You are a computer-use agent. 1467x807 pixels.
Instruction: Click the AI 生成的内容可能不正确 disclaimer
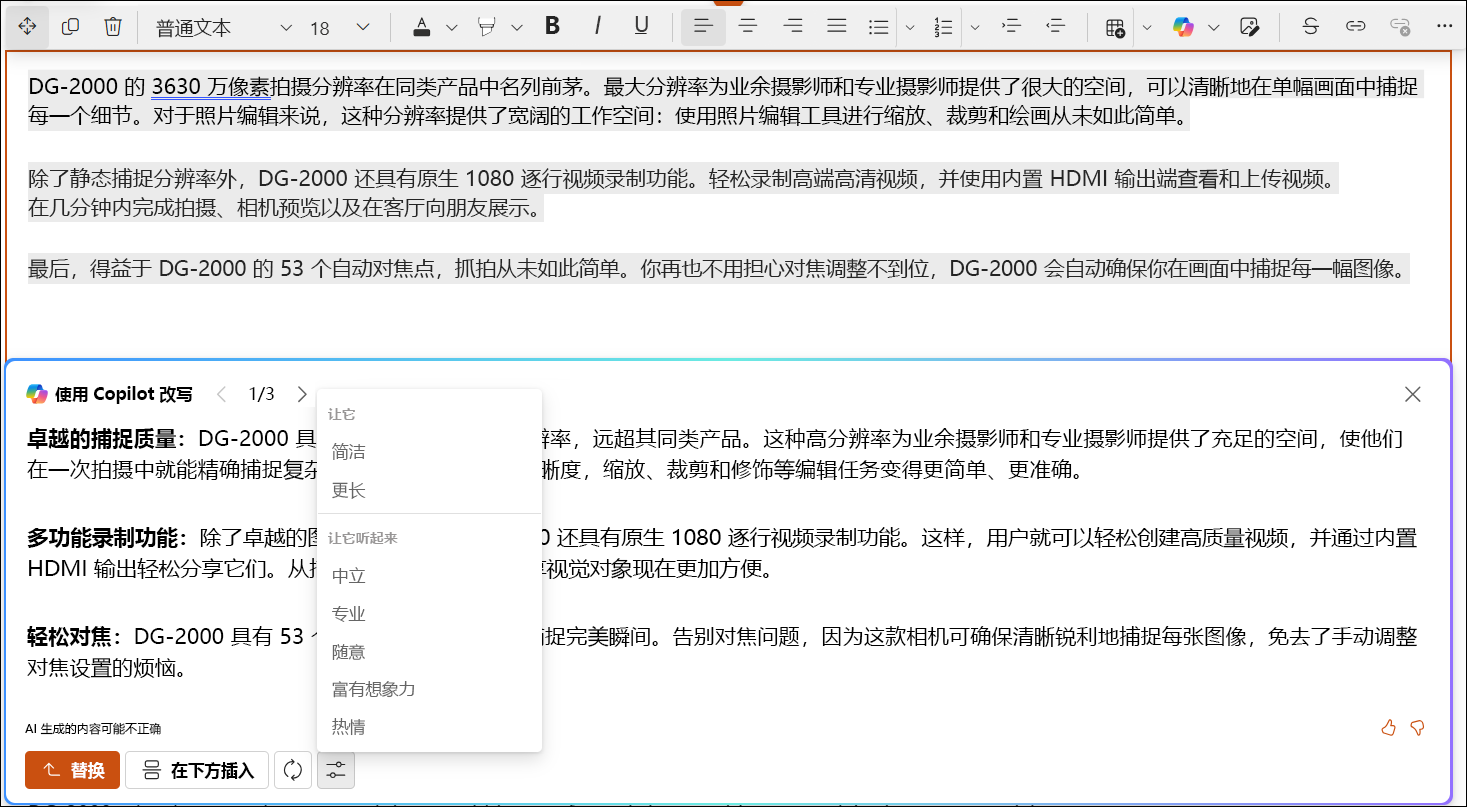pyautogui.click(x=93, y=728)
